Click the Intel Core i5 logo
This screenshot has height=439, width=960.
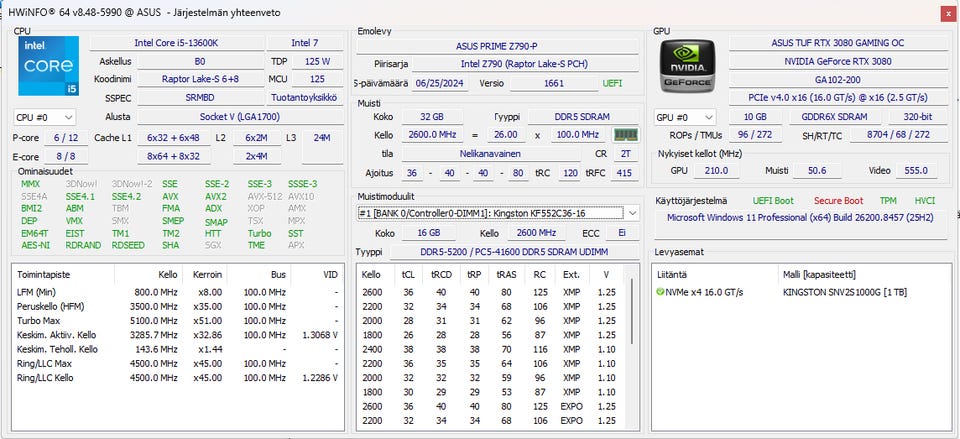pyautogui.click(x=48, y=66)
